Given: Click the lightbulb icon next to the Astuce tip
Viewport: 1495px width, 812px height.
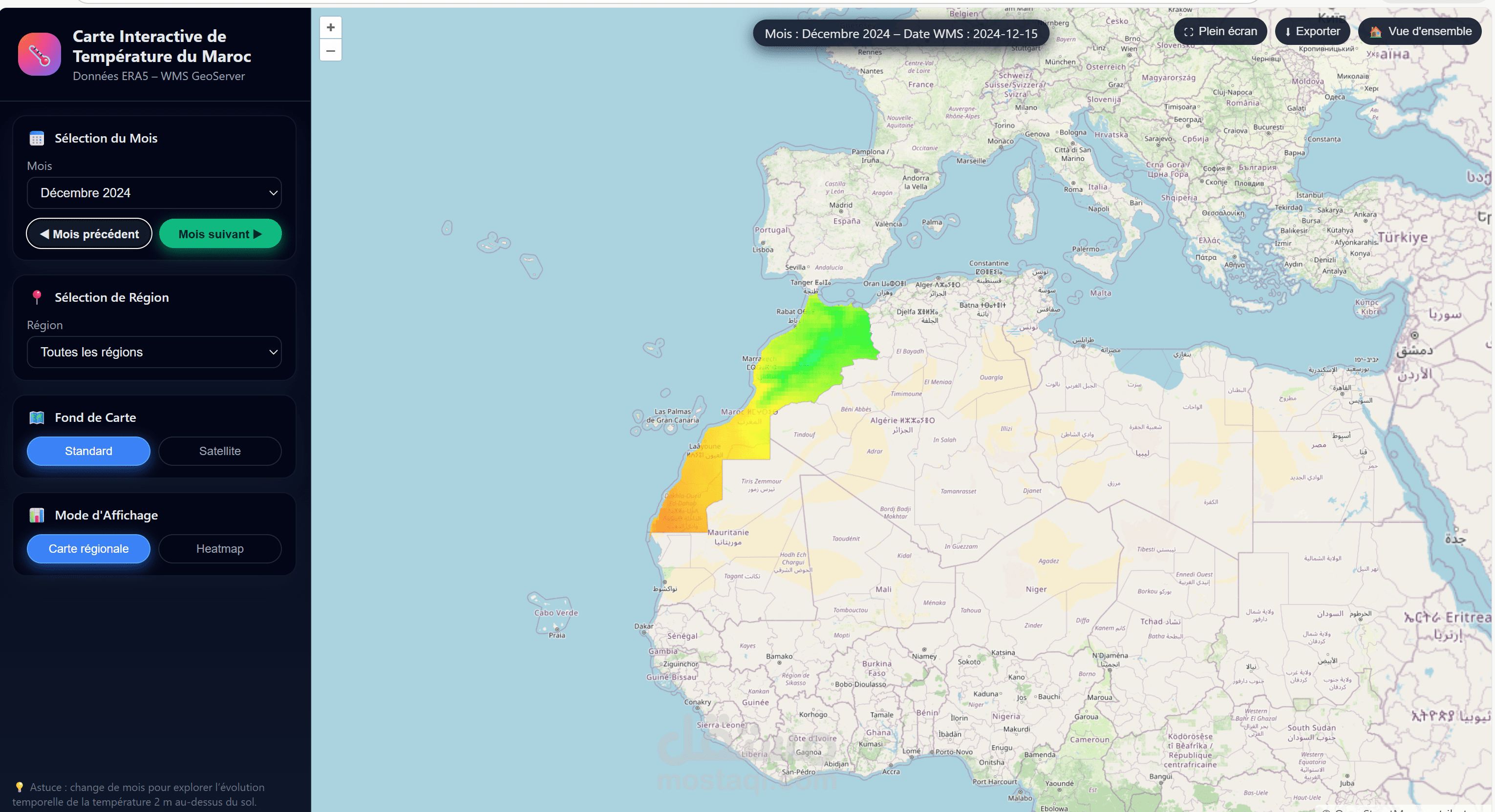Looking at the screenshot, I should 19,787.
